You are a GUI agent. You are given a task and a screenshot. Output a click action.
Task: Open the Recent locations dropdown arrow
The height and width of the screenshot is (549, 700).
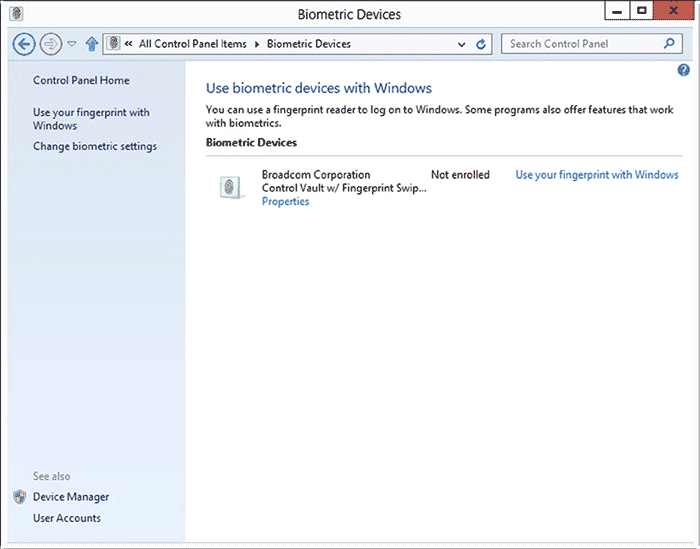72,44
